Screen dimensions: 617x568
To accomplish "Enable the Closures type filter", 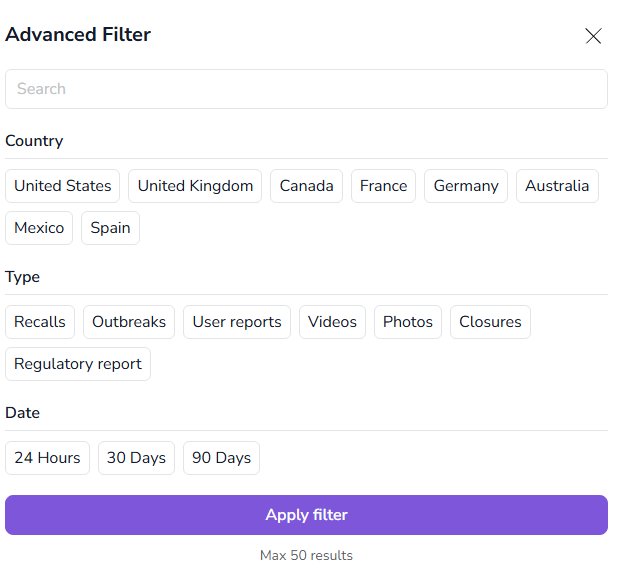I will click(x=490, y=322).
